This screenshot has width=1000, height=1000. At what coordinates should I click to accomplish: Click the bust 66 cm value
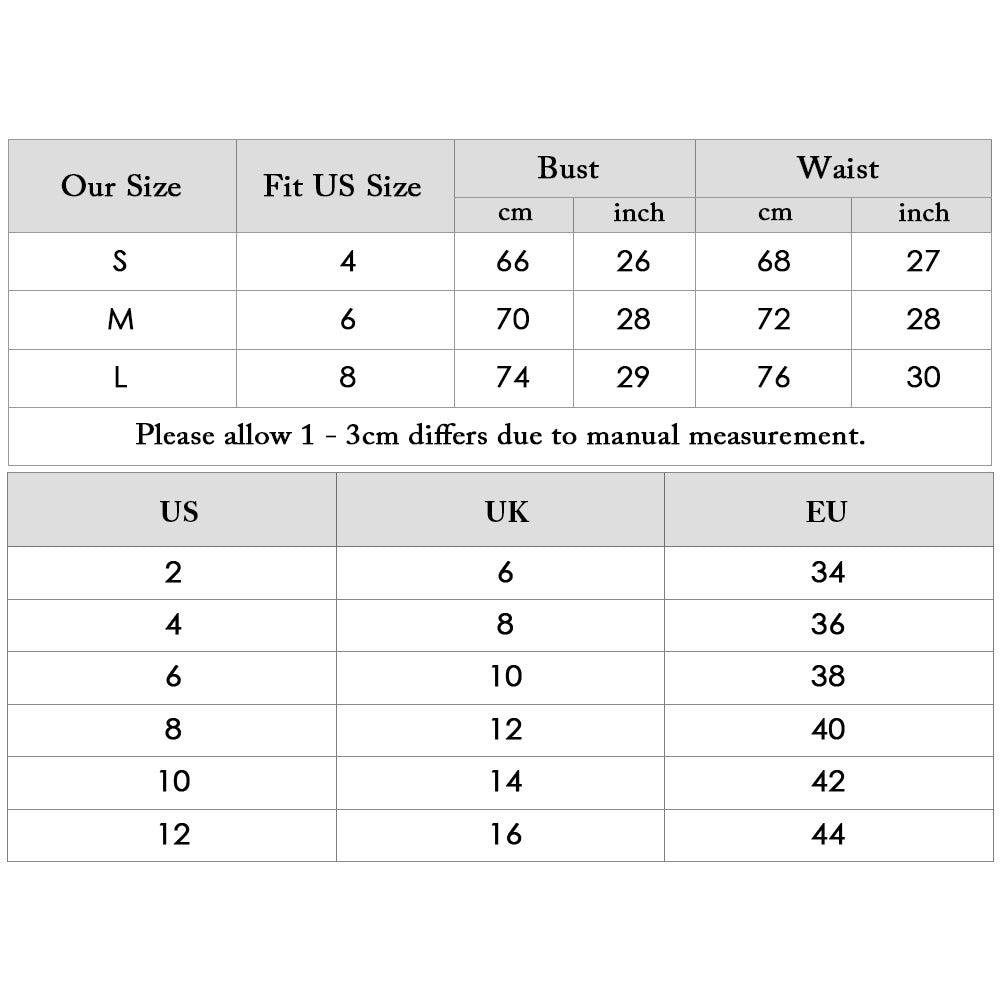point(513,262)
